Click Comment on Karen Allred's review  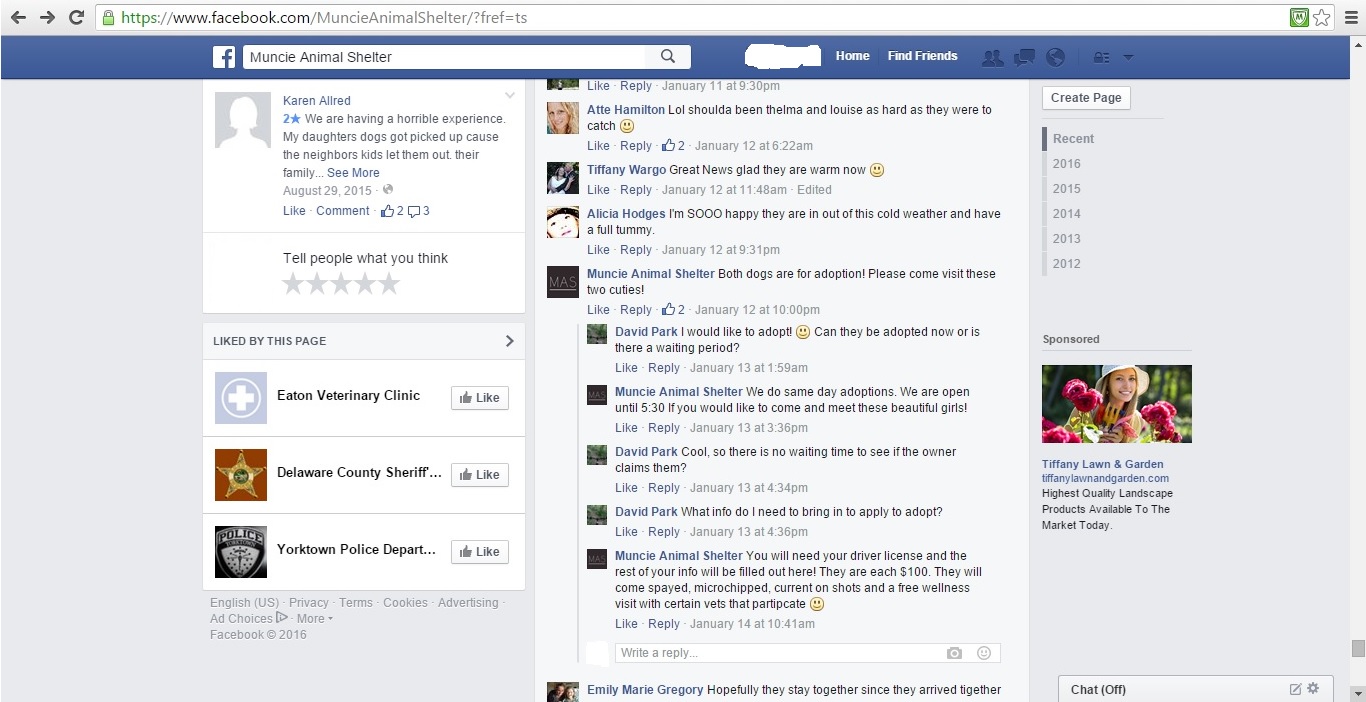pyautogui.click(x=343, y=211)
